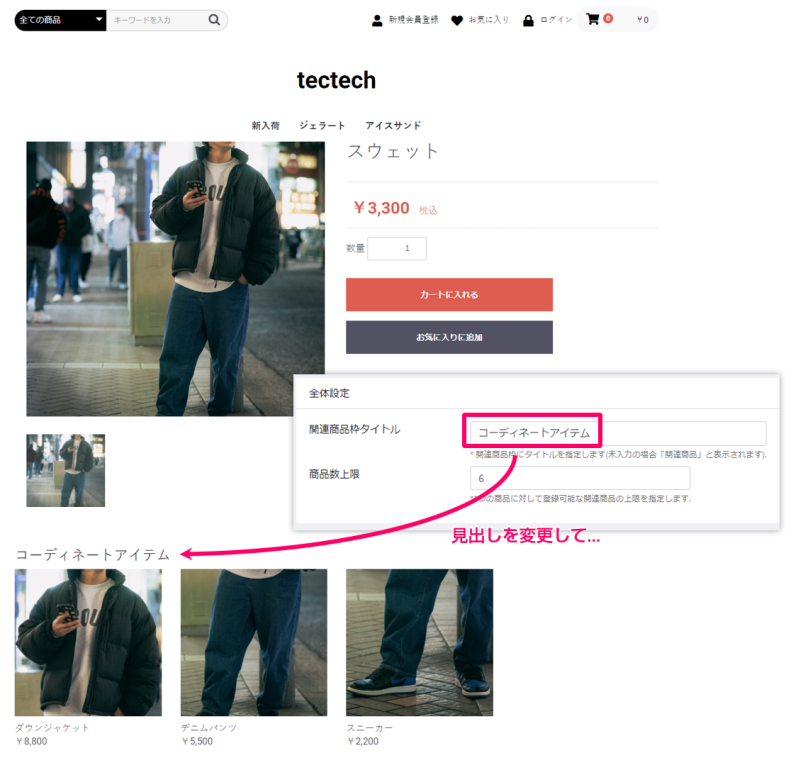The width and height of the screenshot is (798, 760).
Task: Click the tectech site logo
Action: tap(336, 80)
